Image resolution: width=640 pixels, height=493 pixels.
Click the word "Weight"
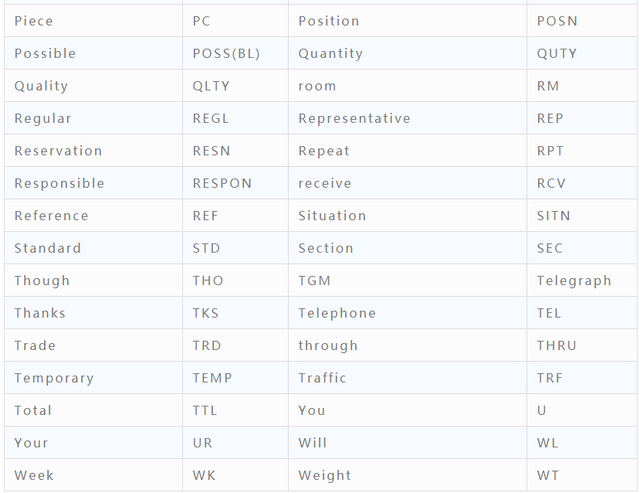pos(324,476)
